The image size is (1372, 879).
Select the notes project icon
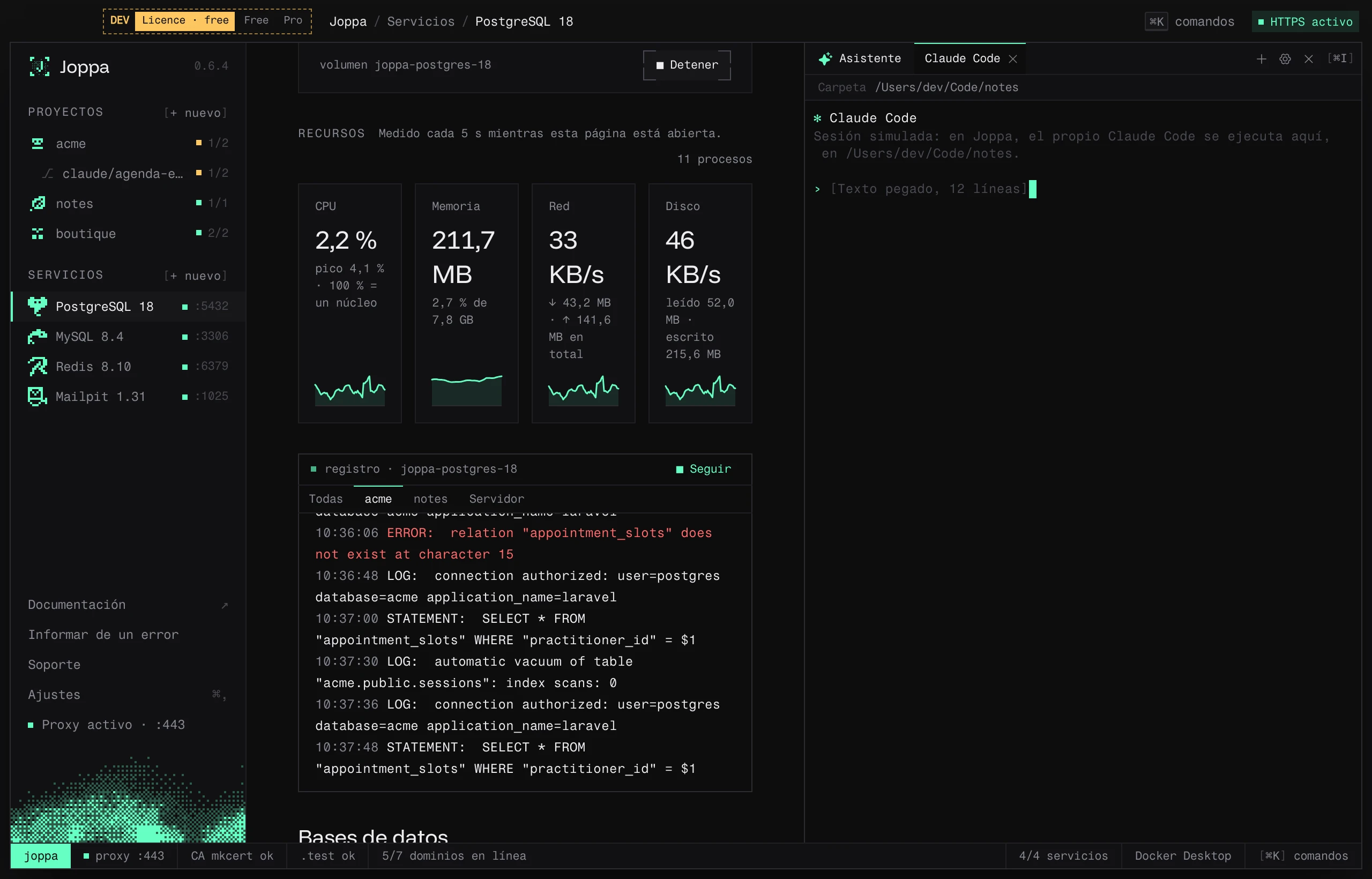[38, 203]
